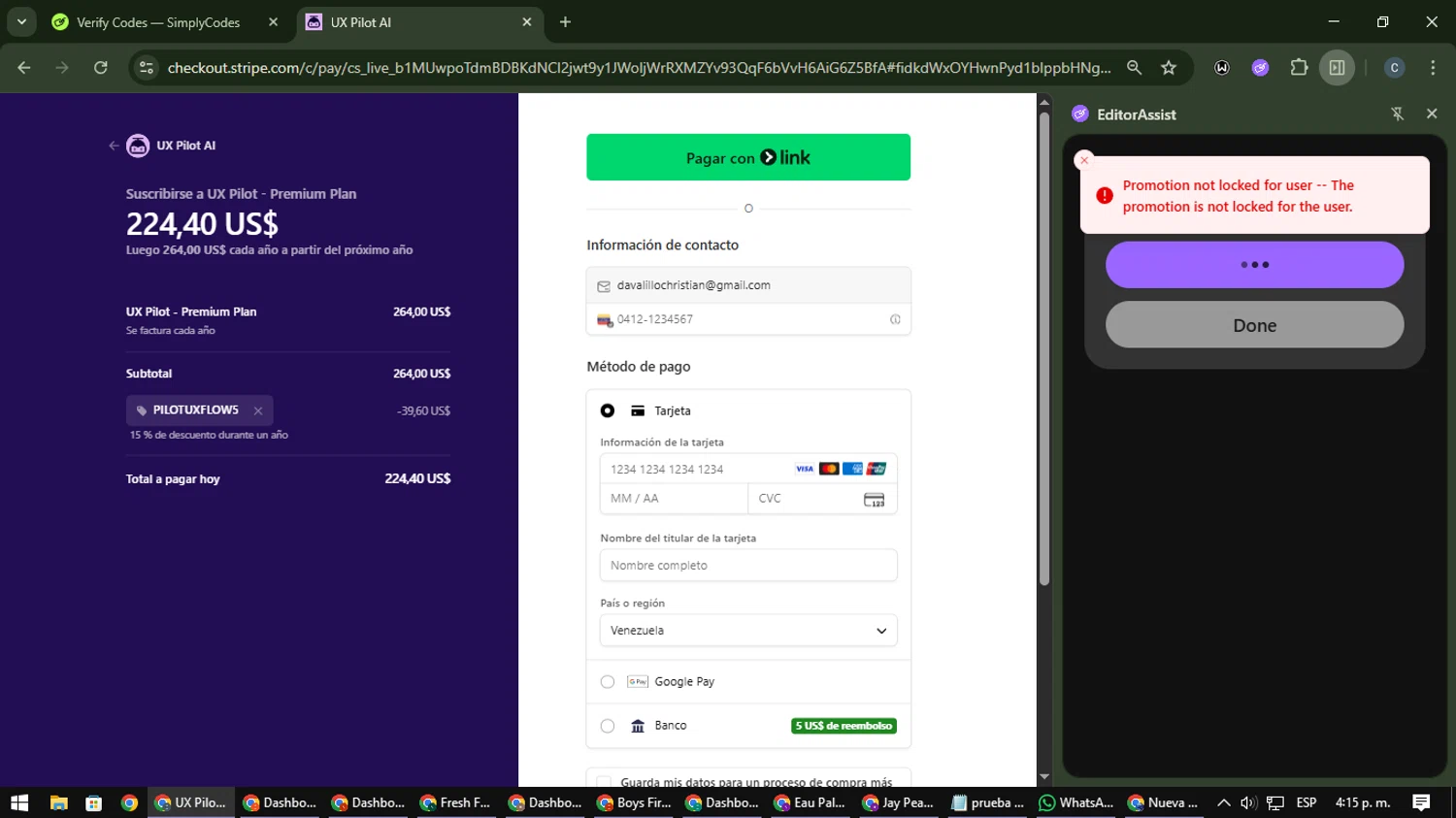Click the UX Pilot AI merchant name

pos(186,146)
